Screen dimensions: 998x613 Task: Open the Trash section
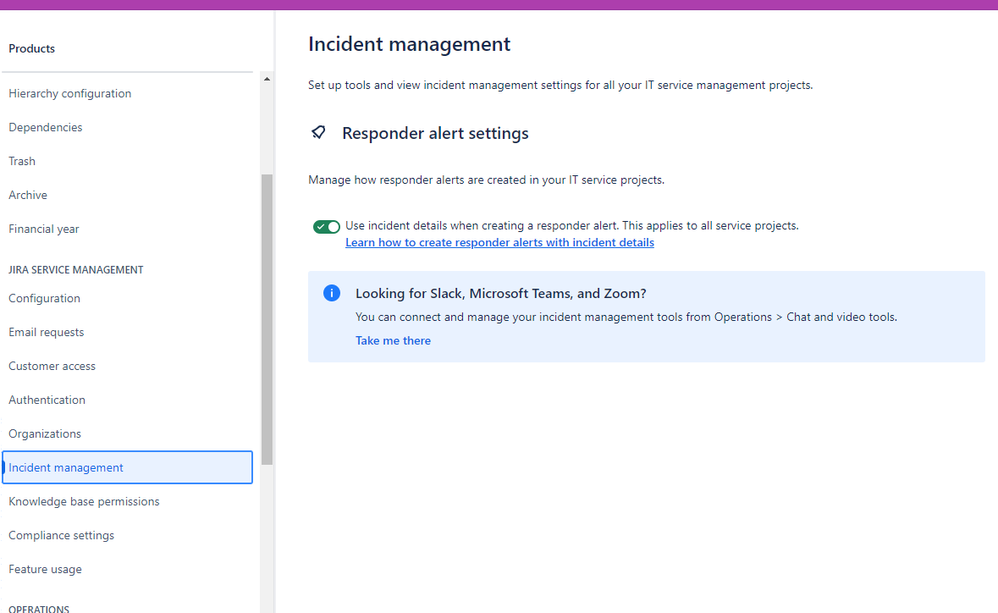[x=21, y=161]
